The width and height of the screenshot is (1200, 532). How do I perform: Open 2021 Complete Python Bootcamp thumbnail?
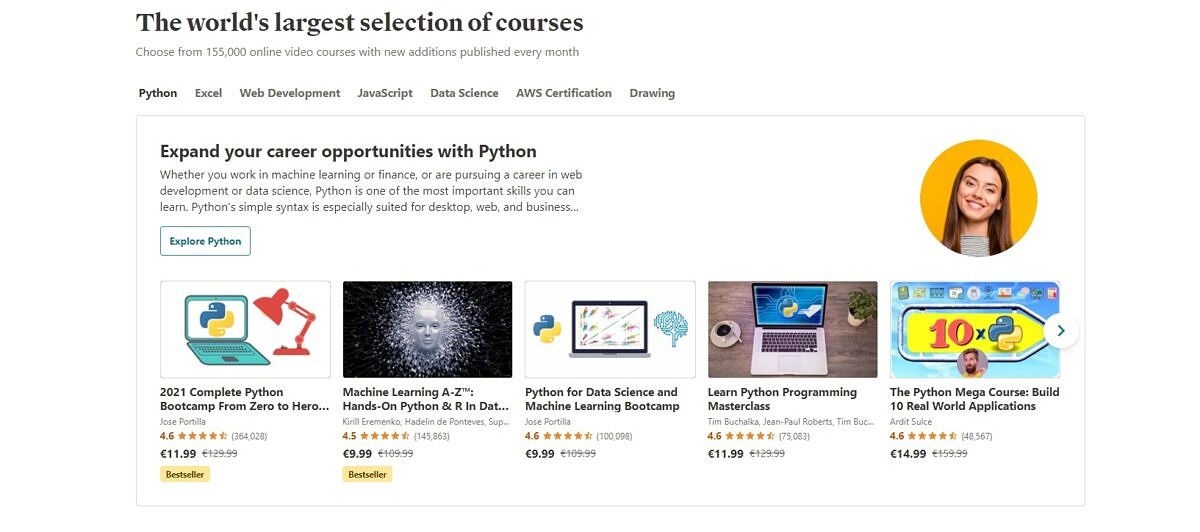coord(245,329)
